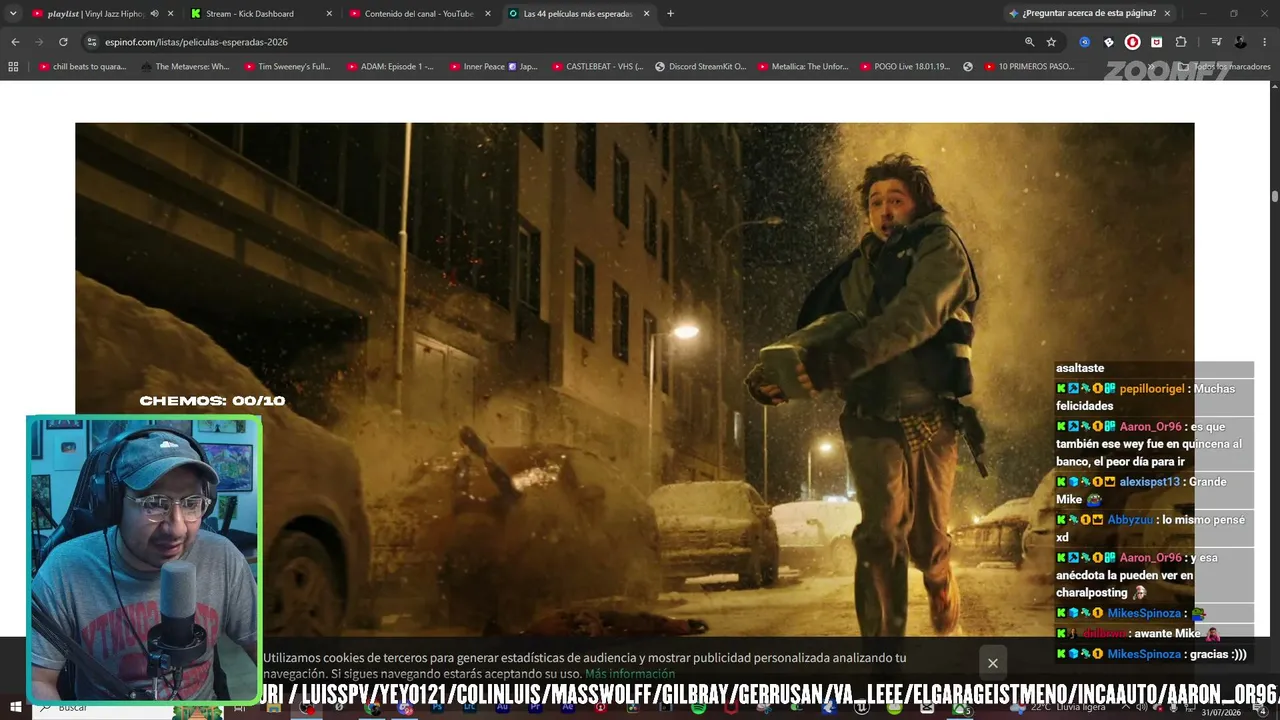Close the Vinyl Jazz Hiphop playlist tab
Image resolution: width=1280 pixels, height=720 pixels.
click(x=171, y=14)
